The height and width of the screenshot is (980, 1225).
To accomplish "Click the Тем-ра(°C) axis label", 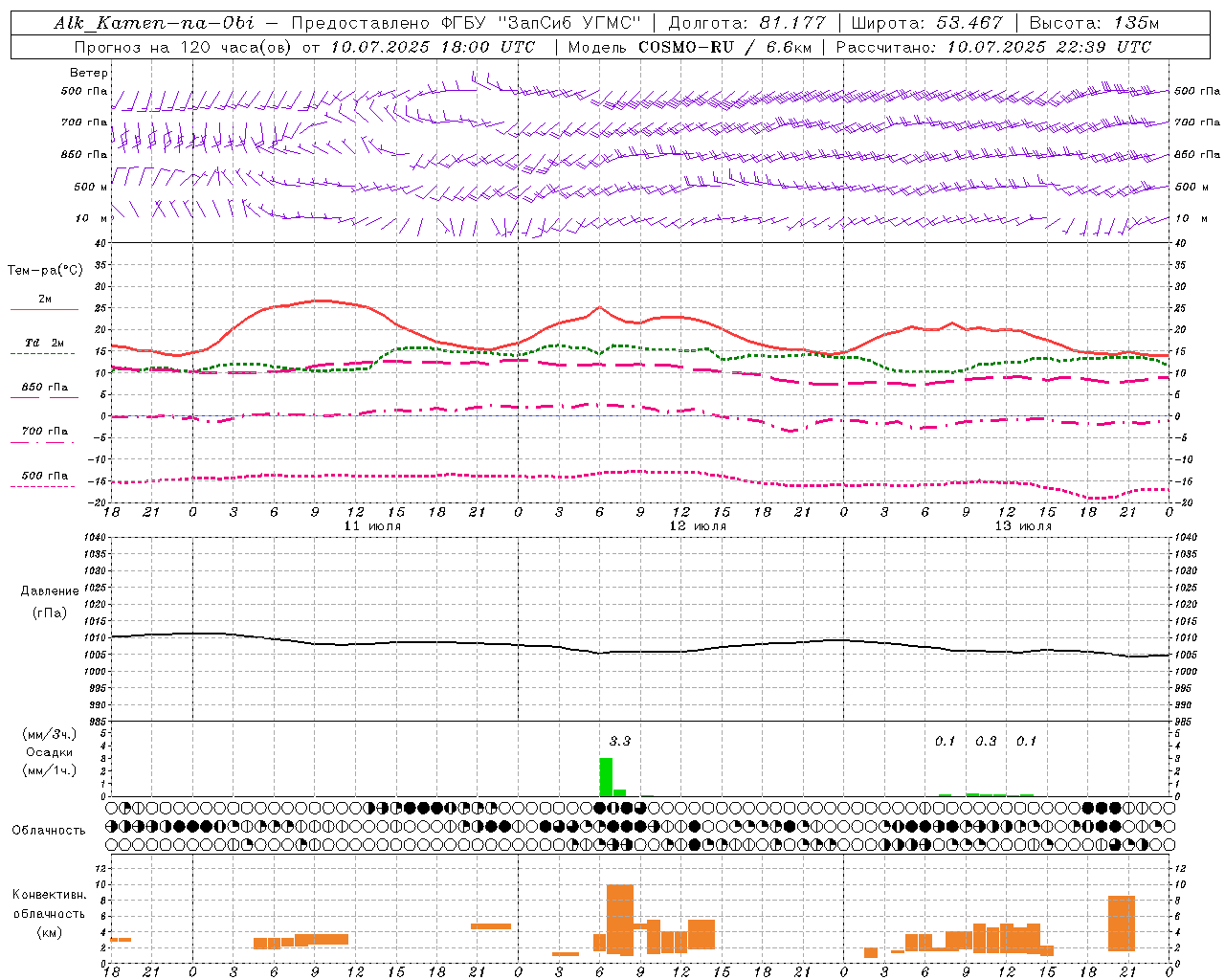I will 45,271.
